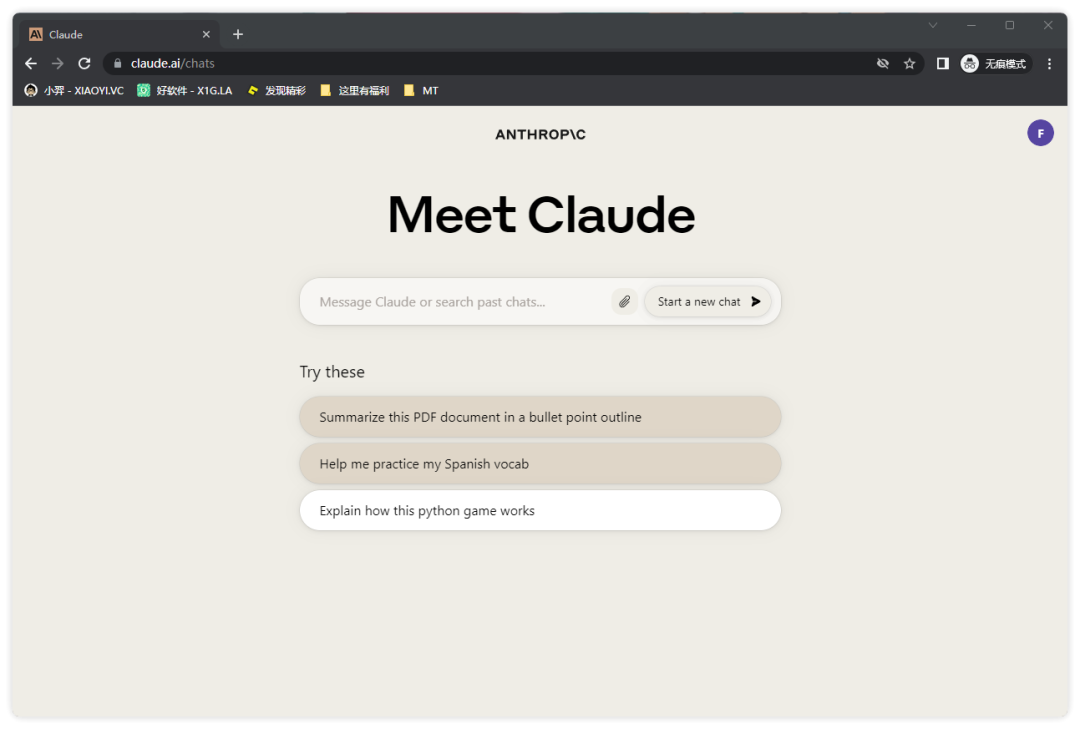Image resolution: width=1080 pixels, height=729 pixels.
Task: Open a new browser tab with plus
Action: [x=238, y=34]
